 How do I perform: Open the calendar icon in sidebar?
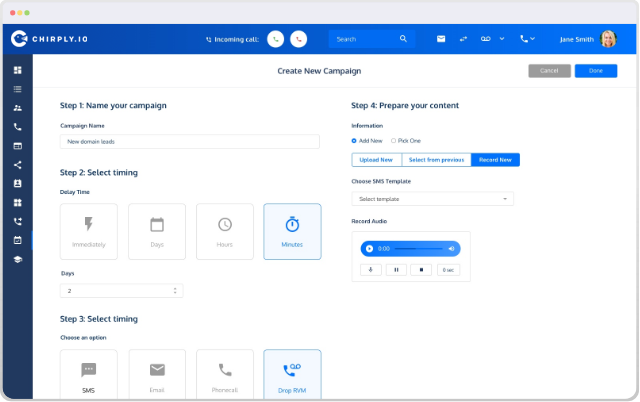[x=18, y=240]
